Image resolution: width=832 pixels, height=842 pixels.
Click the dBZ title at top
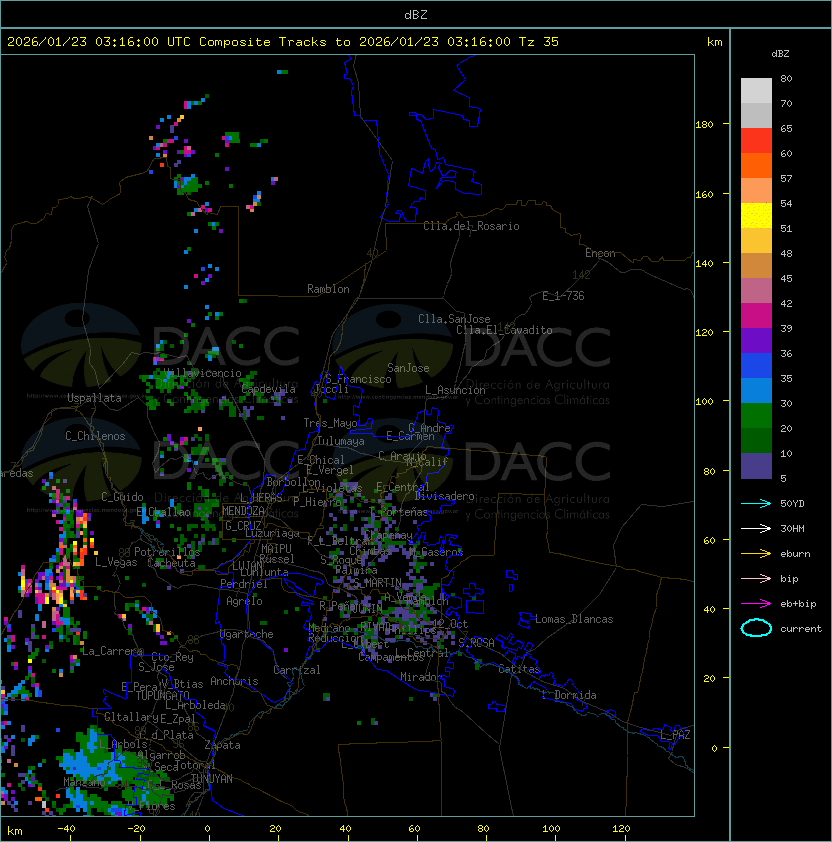(416, 15)
